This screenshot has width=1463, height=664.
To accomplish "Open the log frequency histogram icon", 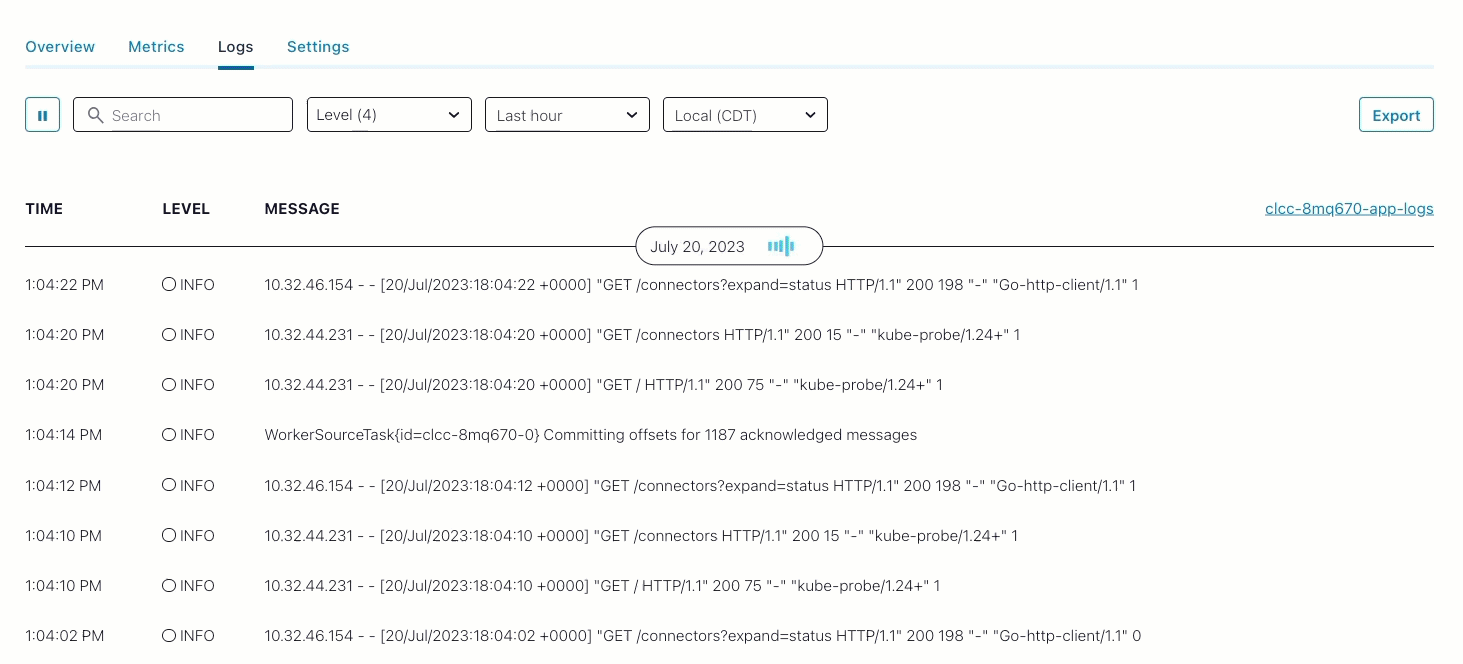I will [x=781, y=246].
